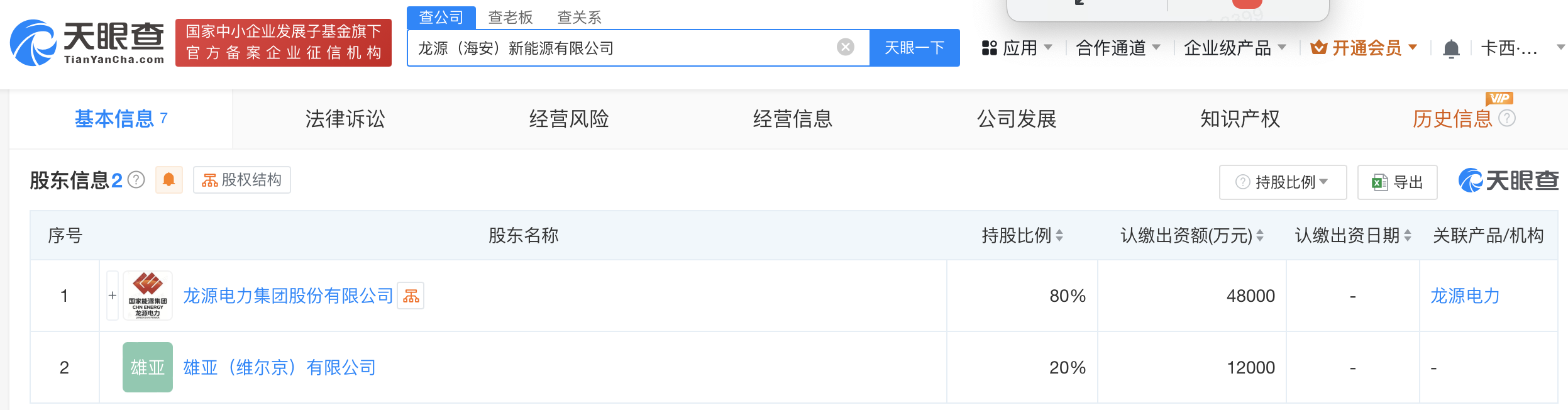Switch to the 法律诉讼 tab
The image size is (1568, 410).
point(345,119)
